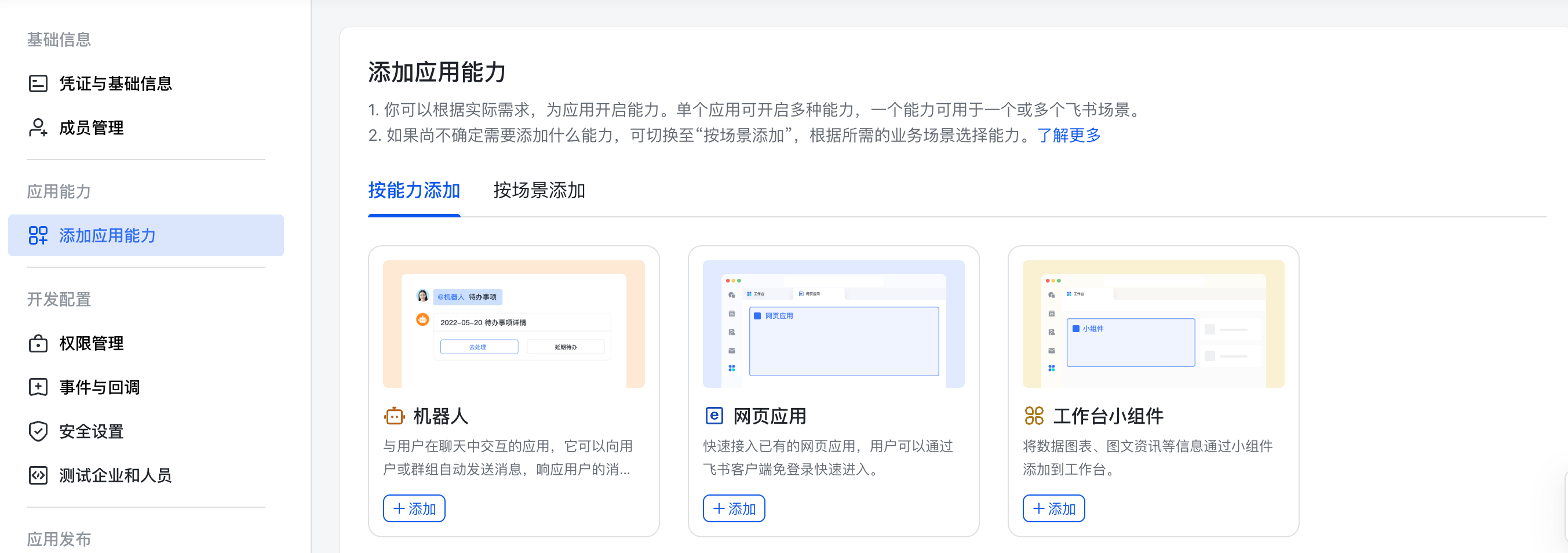Click the 网页应用 preview thumbnail
The image size is (1568, 553).
(x=833, y=324)
